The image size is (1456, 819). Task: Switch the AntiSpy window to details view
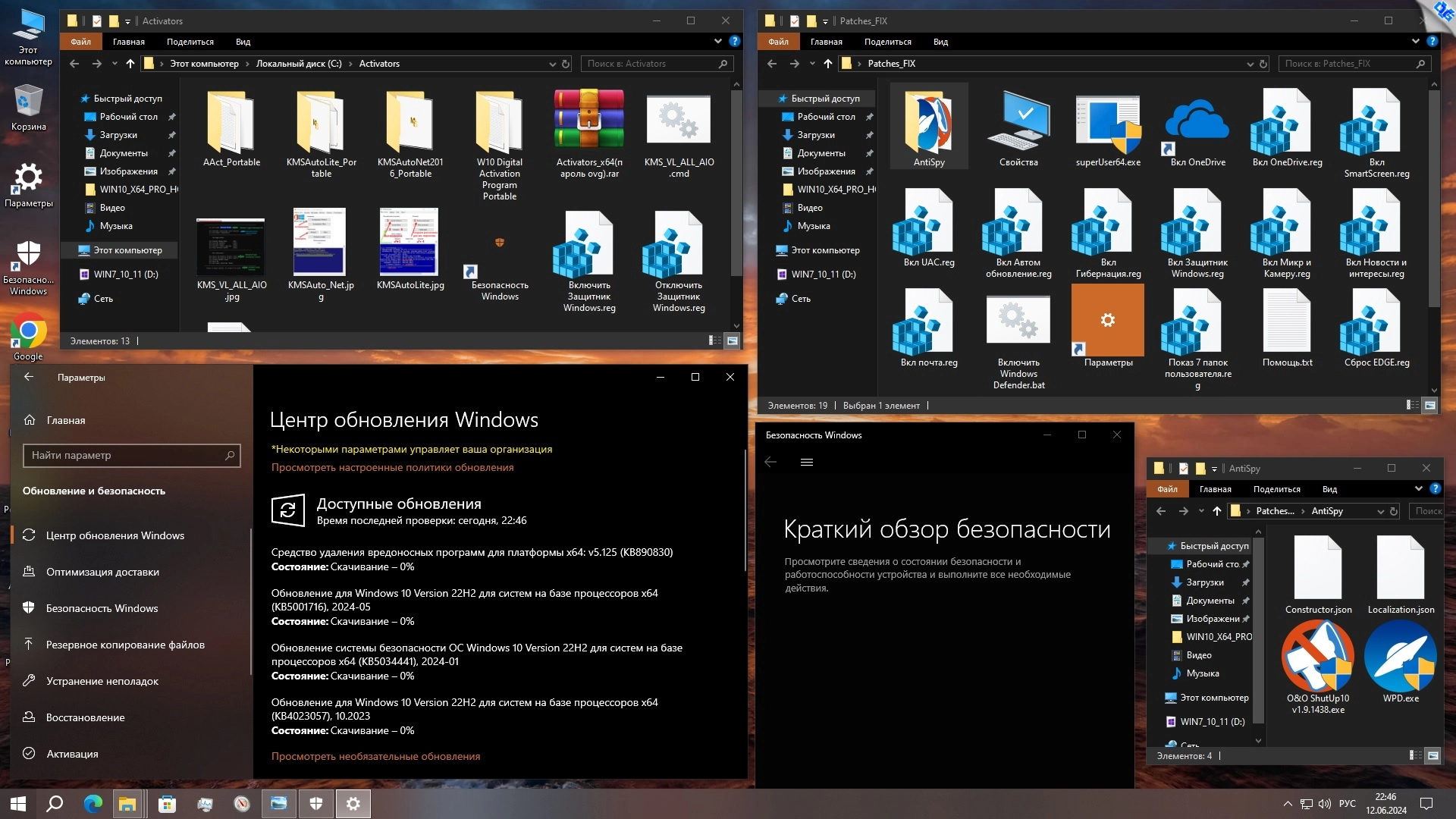tap(1415, 756)
